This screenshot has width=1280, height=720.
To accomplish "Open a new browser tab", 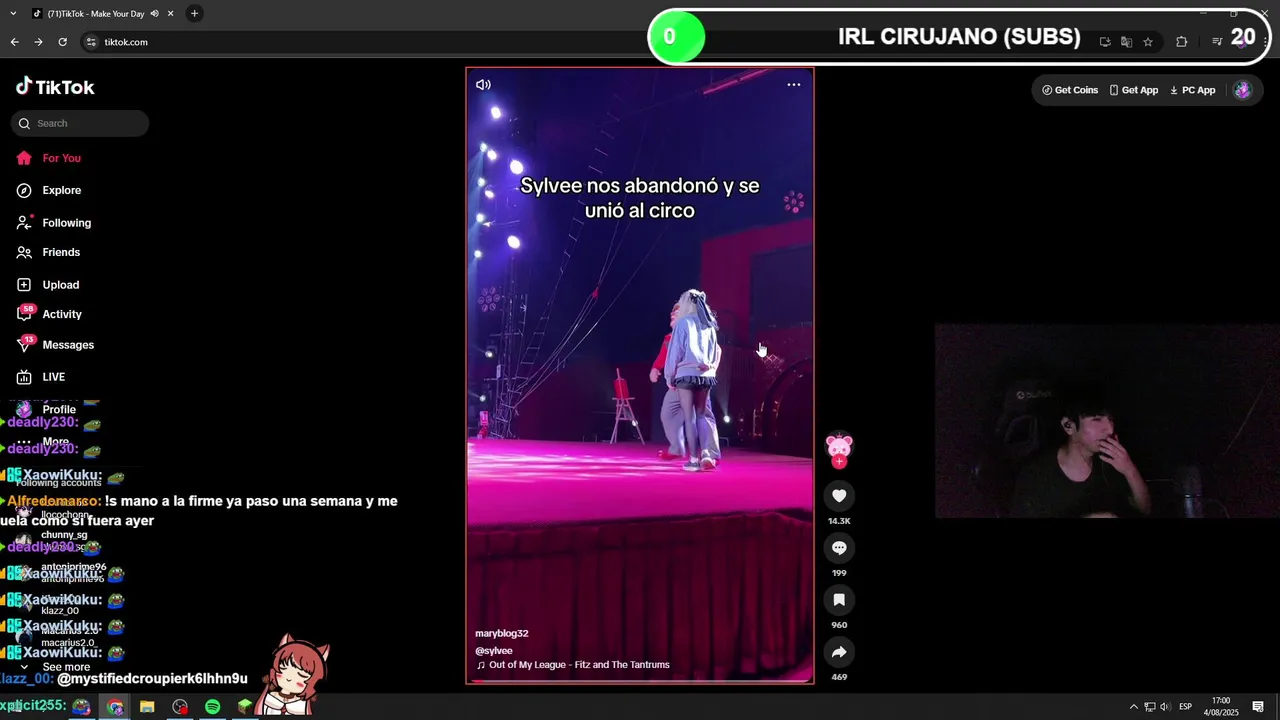I will click(194, 14).
